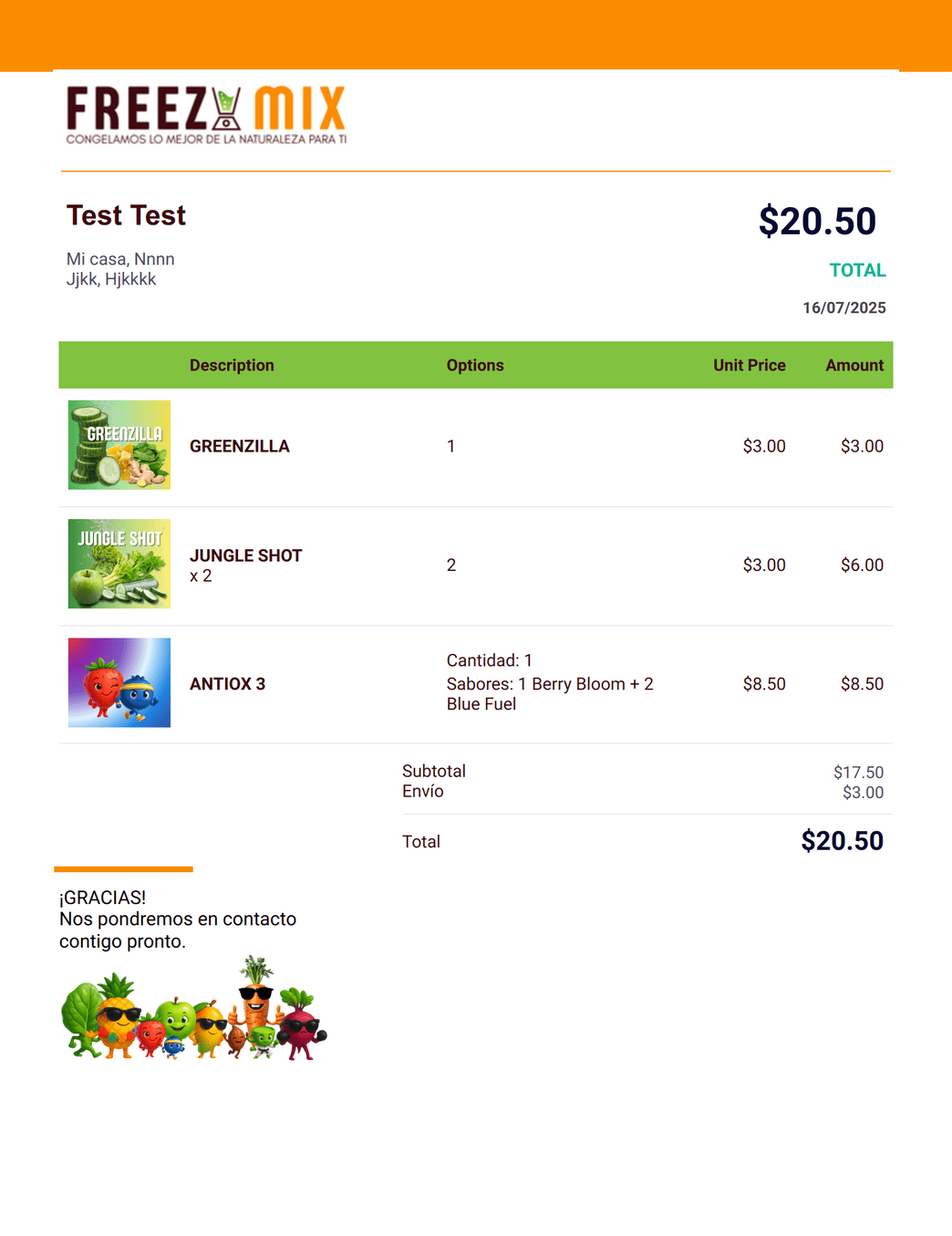Click the bottom $20.50 total amount
952x1236 pixels.
(x=843, y=840)
